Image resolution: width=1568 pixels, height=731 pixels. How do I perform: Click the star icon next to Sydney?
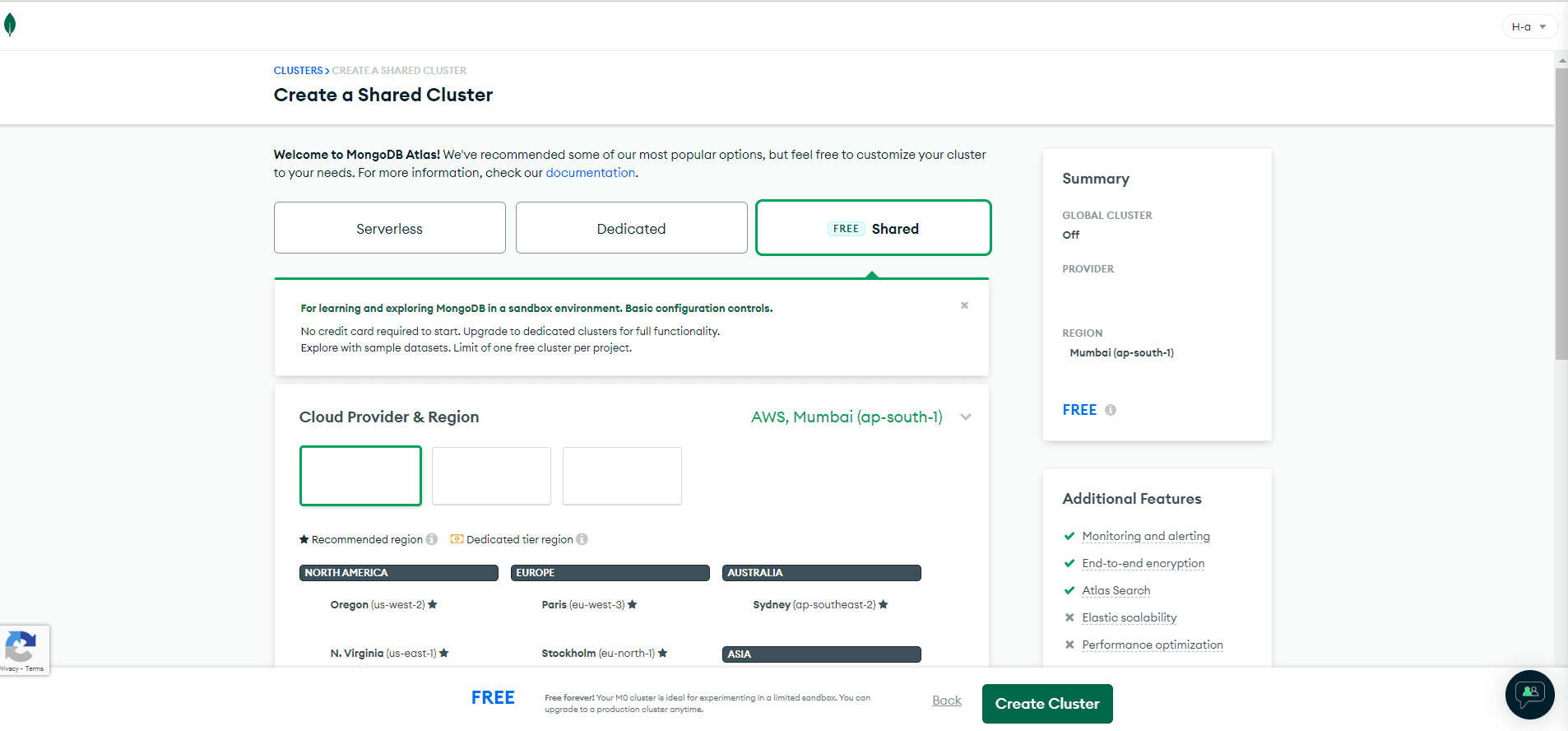pyautogui.click(x=884, y=604)
